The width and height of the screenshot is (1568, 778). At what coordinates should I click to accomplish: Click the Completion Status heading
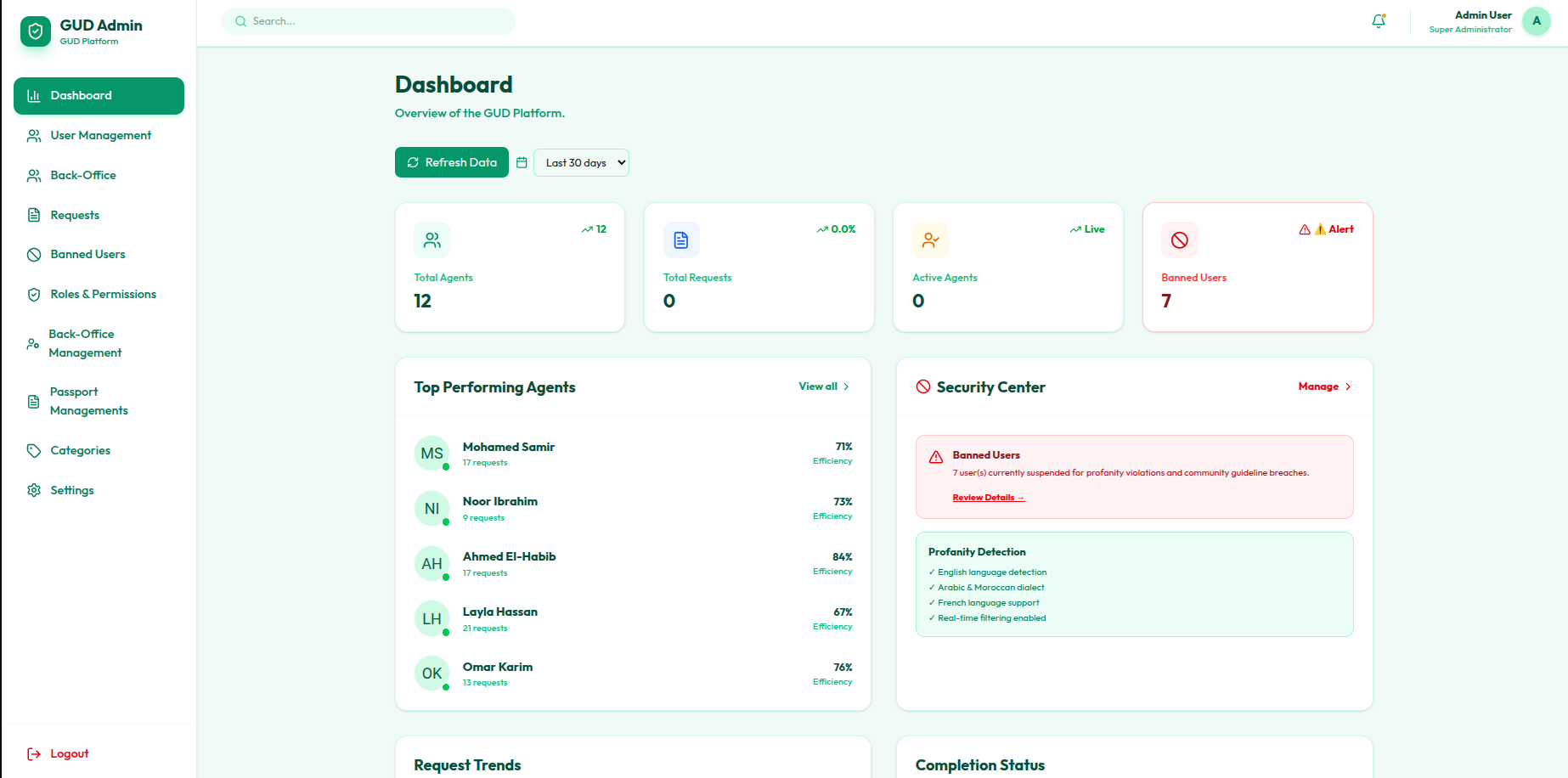980,765
